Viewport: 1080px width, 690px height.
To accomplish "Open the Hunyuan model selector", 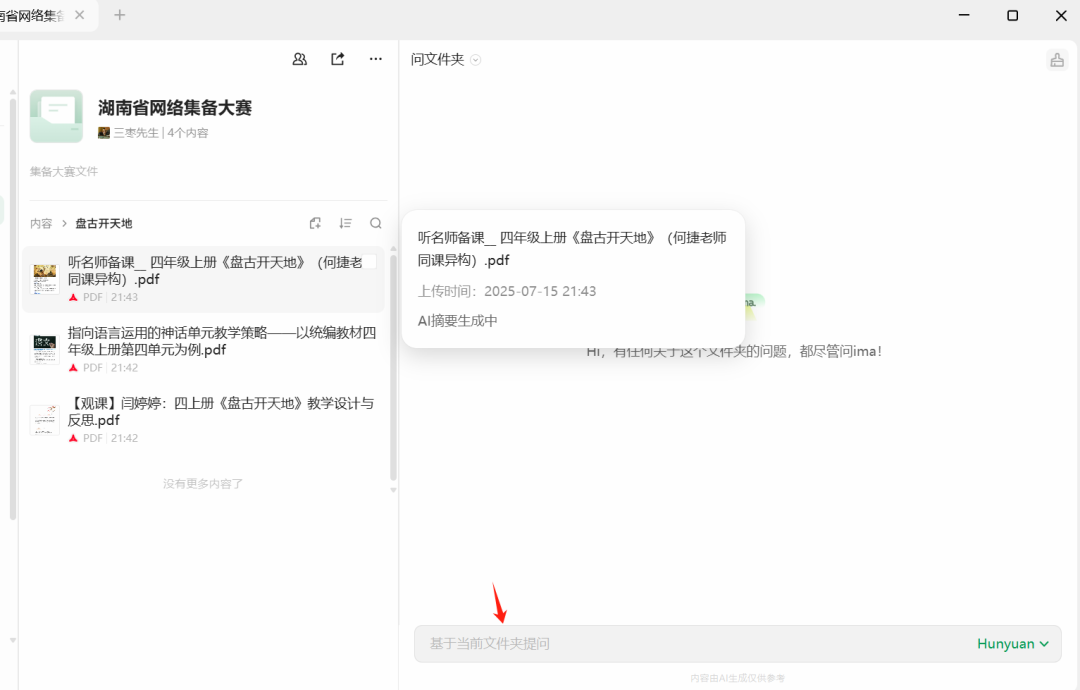I will (1012, 644).
